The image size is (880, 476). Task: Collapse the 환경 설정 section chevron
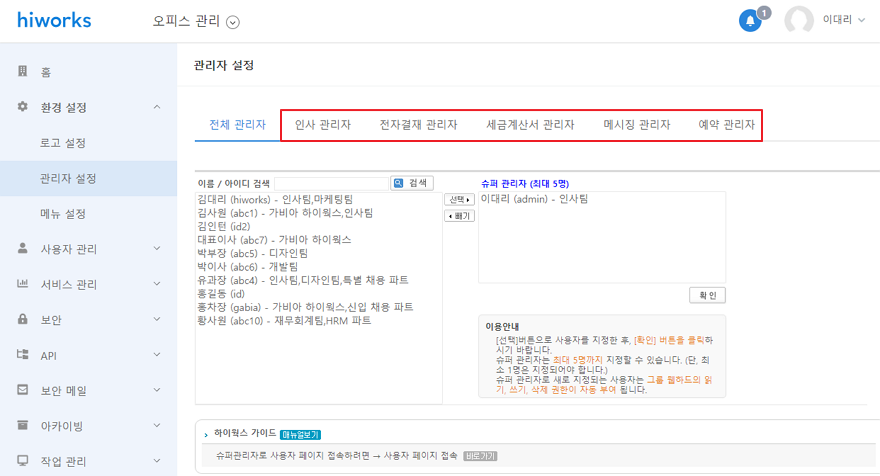pyautogui.click(x=156, y=107)
